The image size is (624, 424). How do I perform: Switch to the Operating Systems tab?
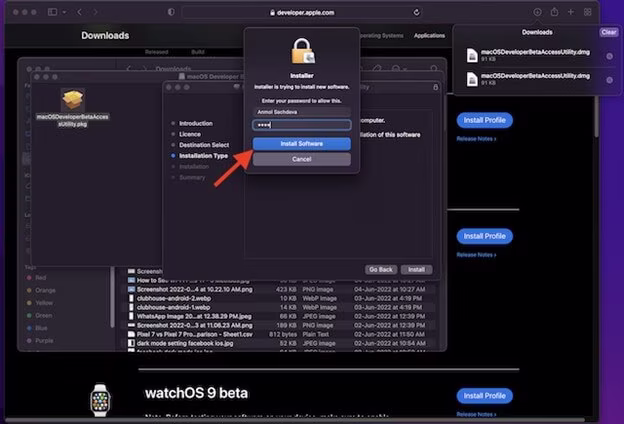(x=381, y=35)
